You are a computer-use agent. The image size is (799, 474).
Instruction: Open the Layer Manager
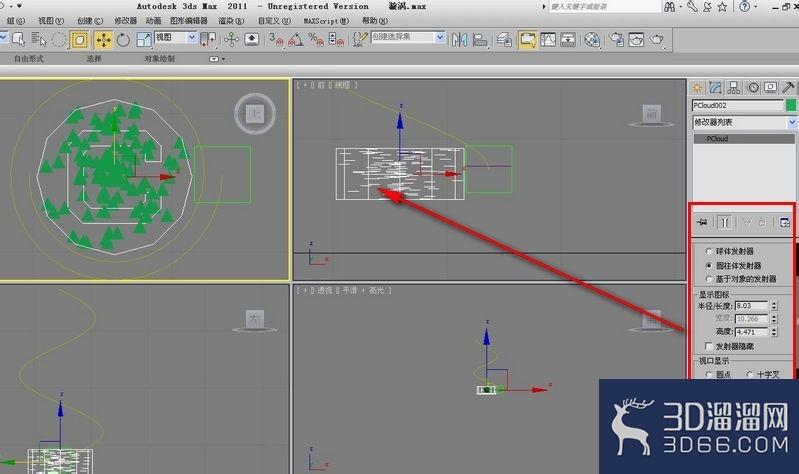pyautogui.click(x=504, y=39)
